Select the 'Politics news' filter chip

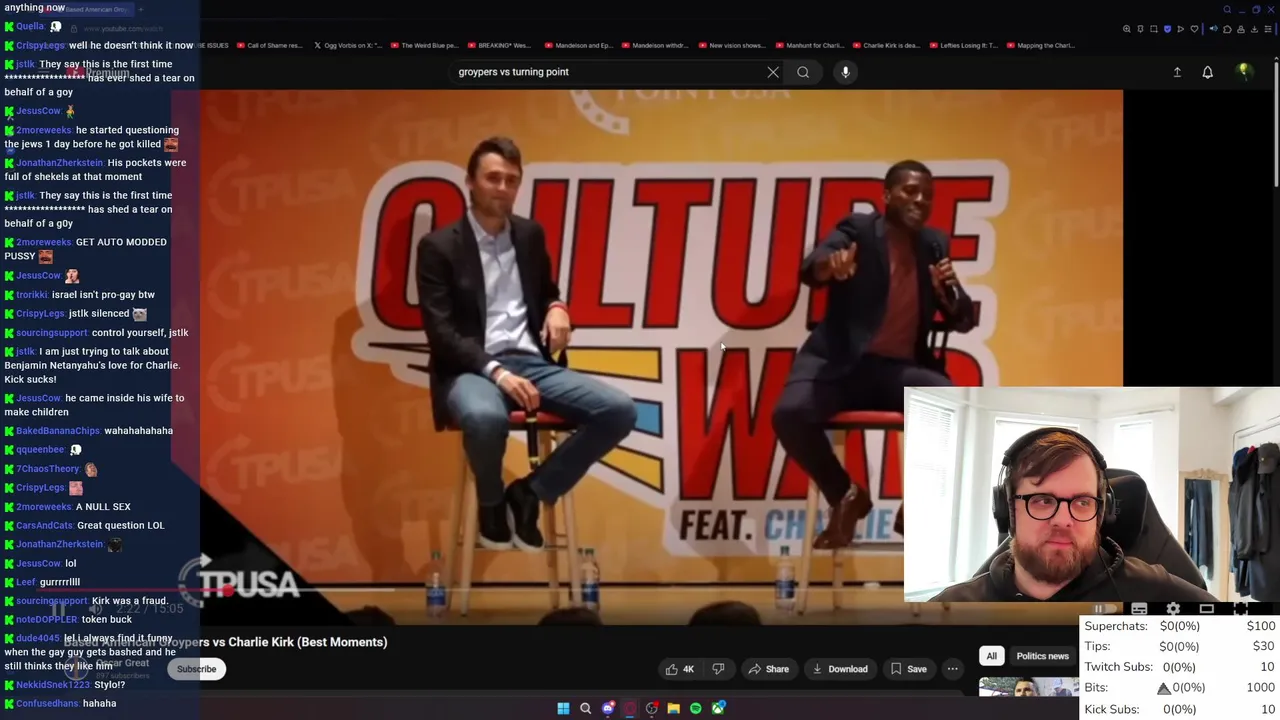1042,656
